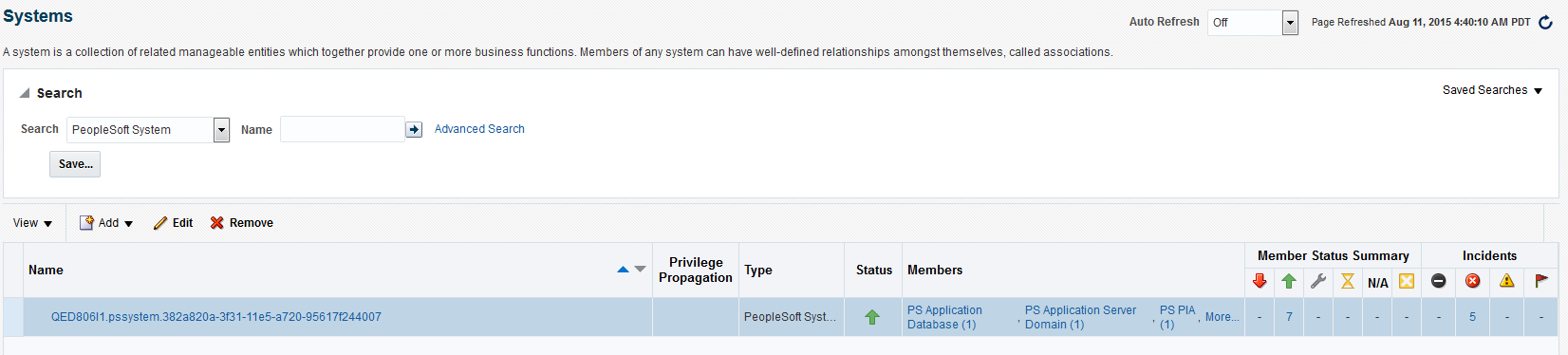
Task: Click the red critical incidents icon
Action: [1473, 281]
